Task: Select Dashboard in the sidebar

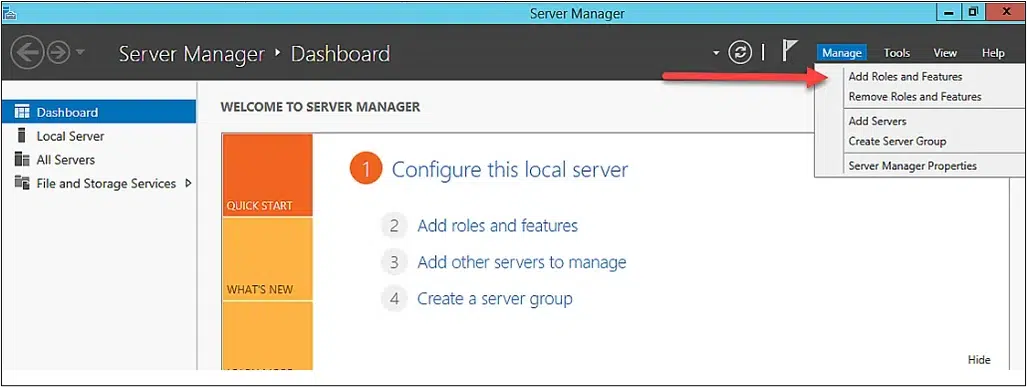Action: point(99,112)
